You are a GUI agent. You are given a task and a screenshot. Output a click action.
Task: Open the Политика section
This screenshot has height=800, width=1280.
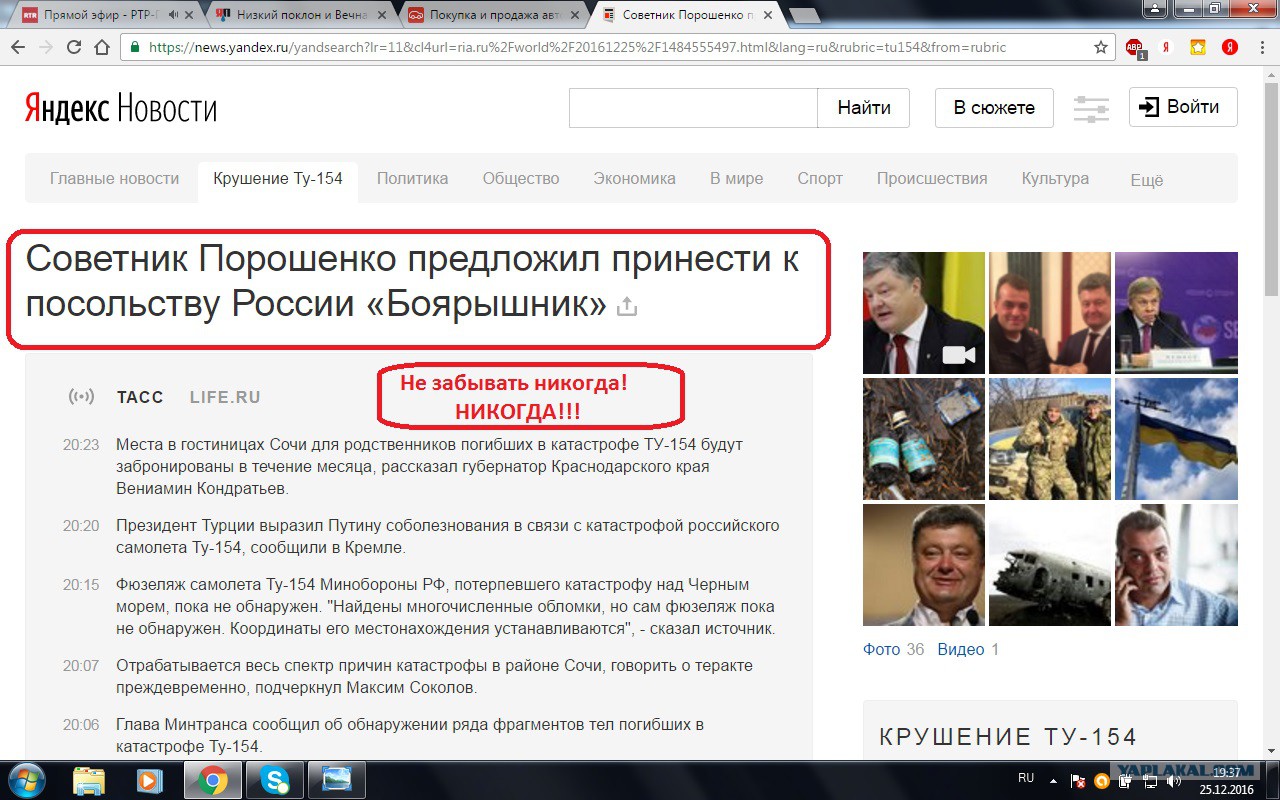tap(412, 179)
